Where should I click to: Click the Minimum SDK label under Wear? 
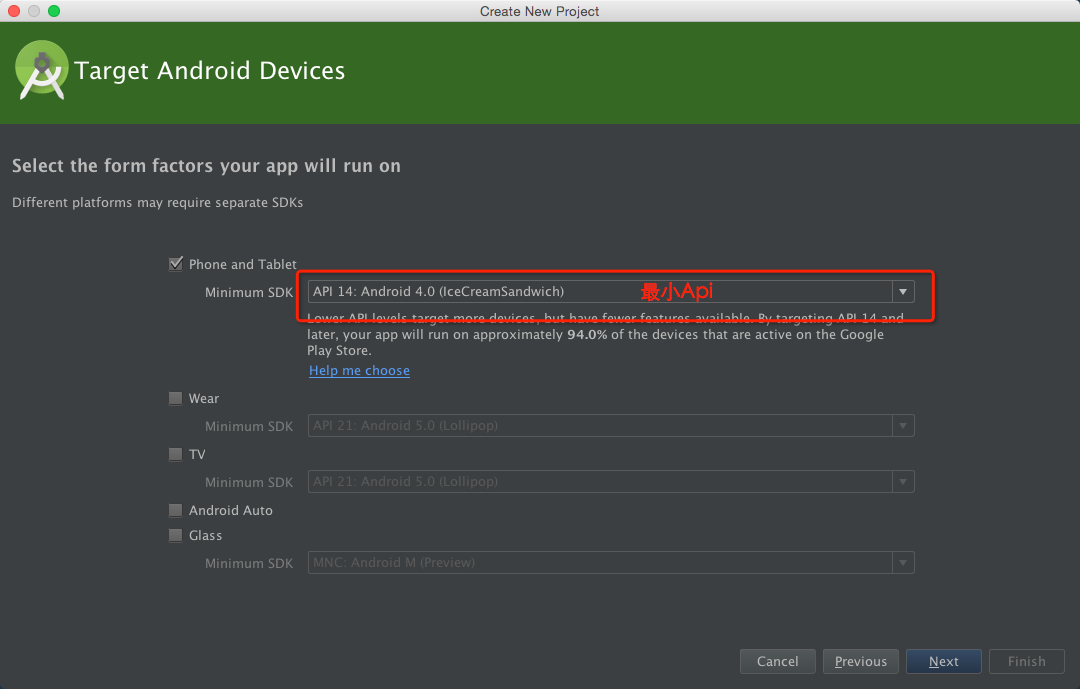(x=249, y=426)
